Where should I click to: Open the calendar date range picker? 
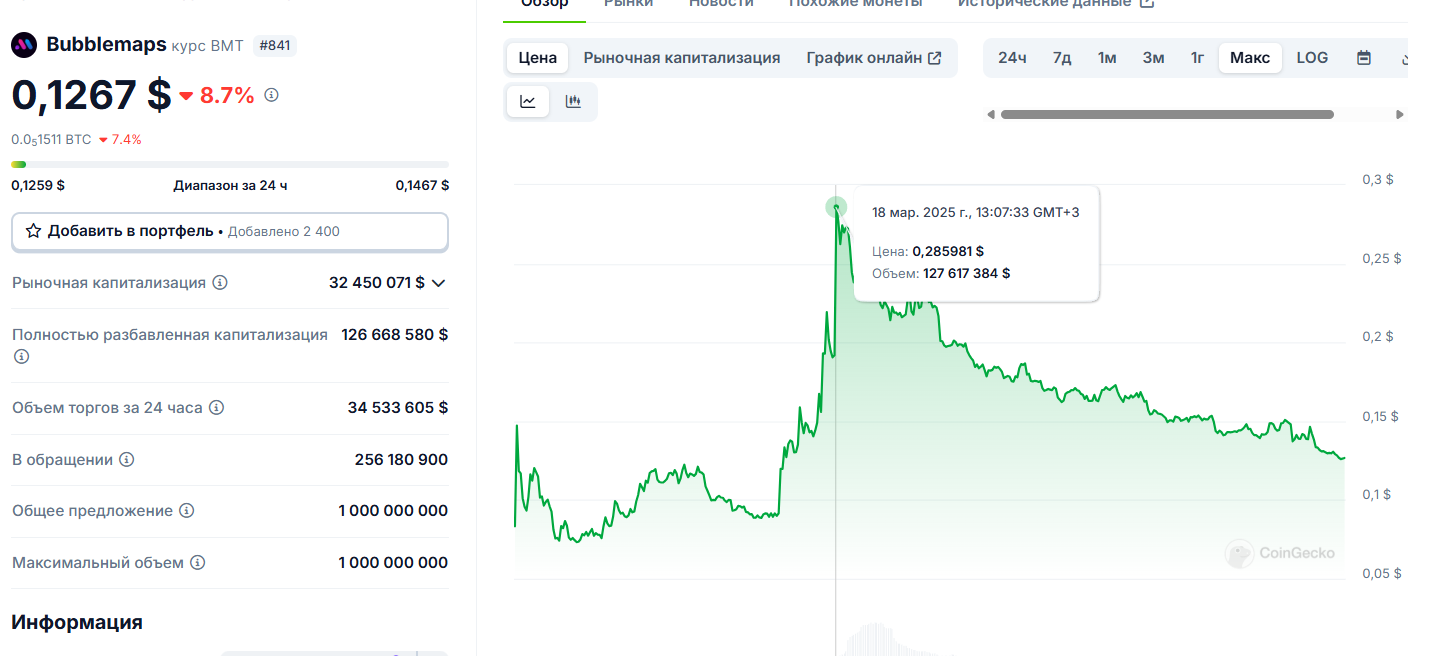click(1363, 58)
